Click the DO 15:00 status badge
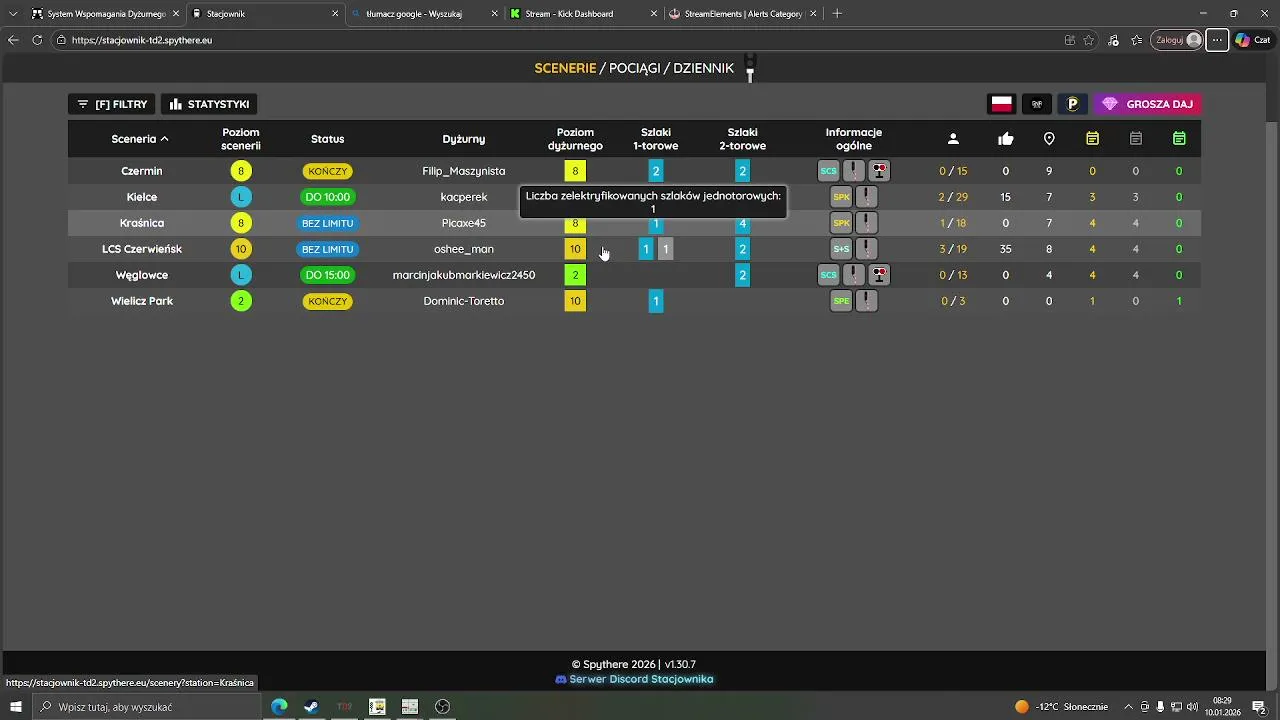Image resolution: width=1280 pixels, height=720 pixels. (x=327, y=275)
